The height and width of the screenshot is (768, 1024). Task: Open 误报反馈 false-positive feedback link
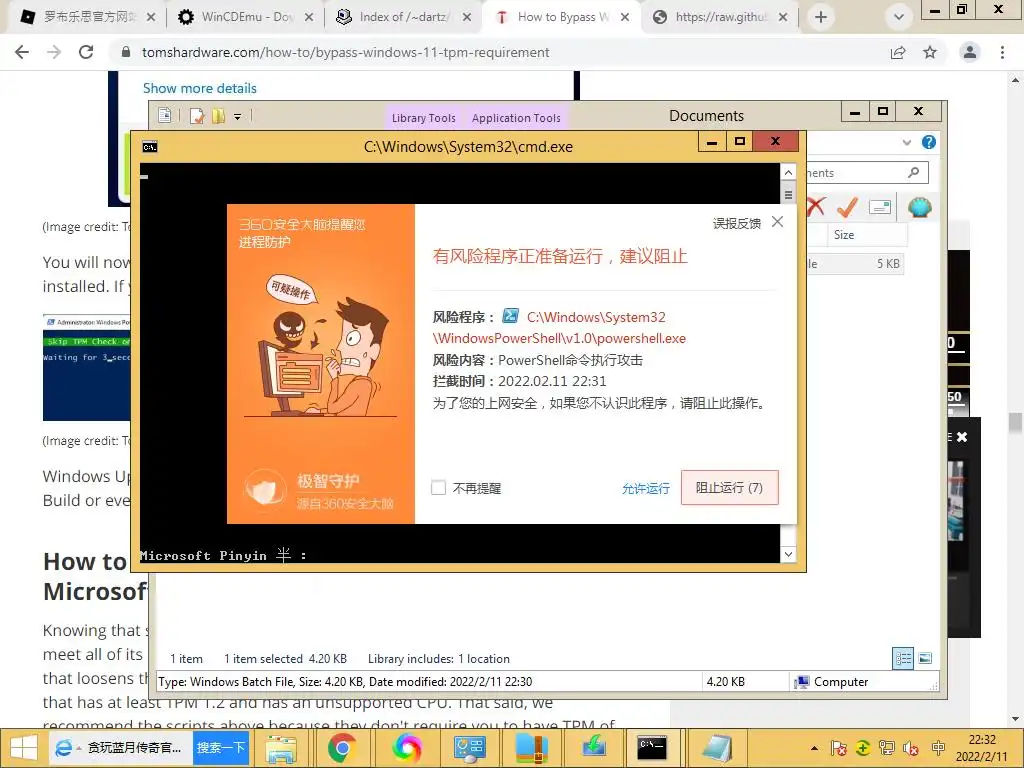click(x=737, y=223)
